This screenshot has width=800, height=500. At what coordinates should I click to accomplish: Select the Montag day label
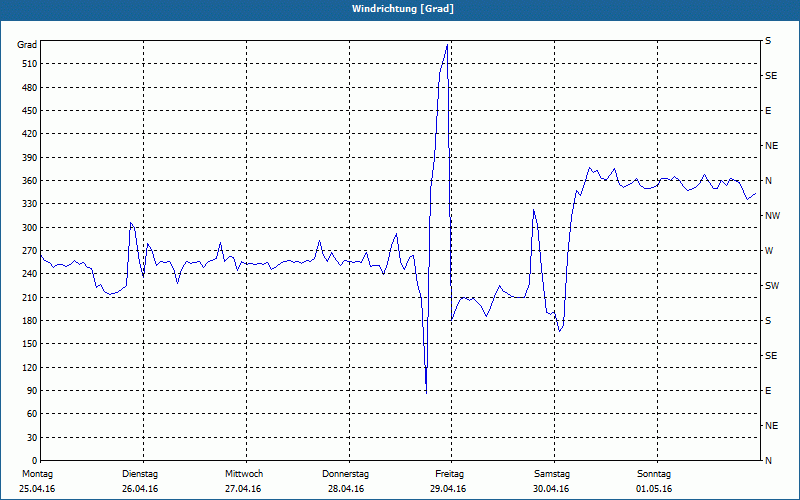[37, 474]
